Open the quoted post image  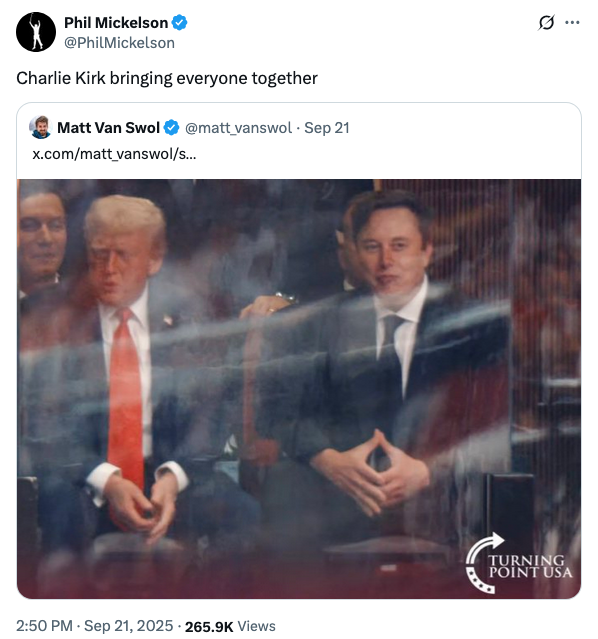click(299, 389)
